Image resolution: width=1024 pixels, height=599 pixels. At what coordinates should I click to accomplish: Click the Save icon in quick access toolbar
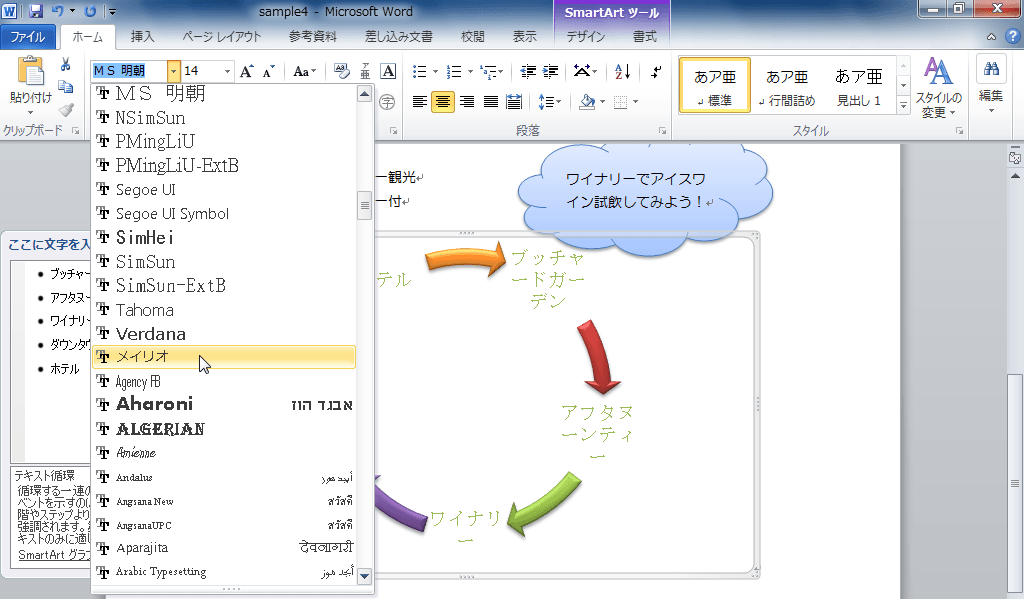point(36,11)
